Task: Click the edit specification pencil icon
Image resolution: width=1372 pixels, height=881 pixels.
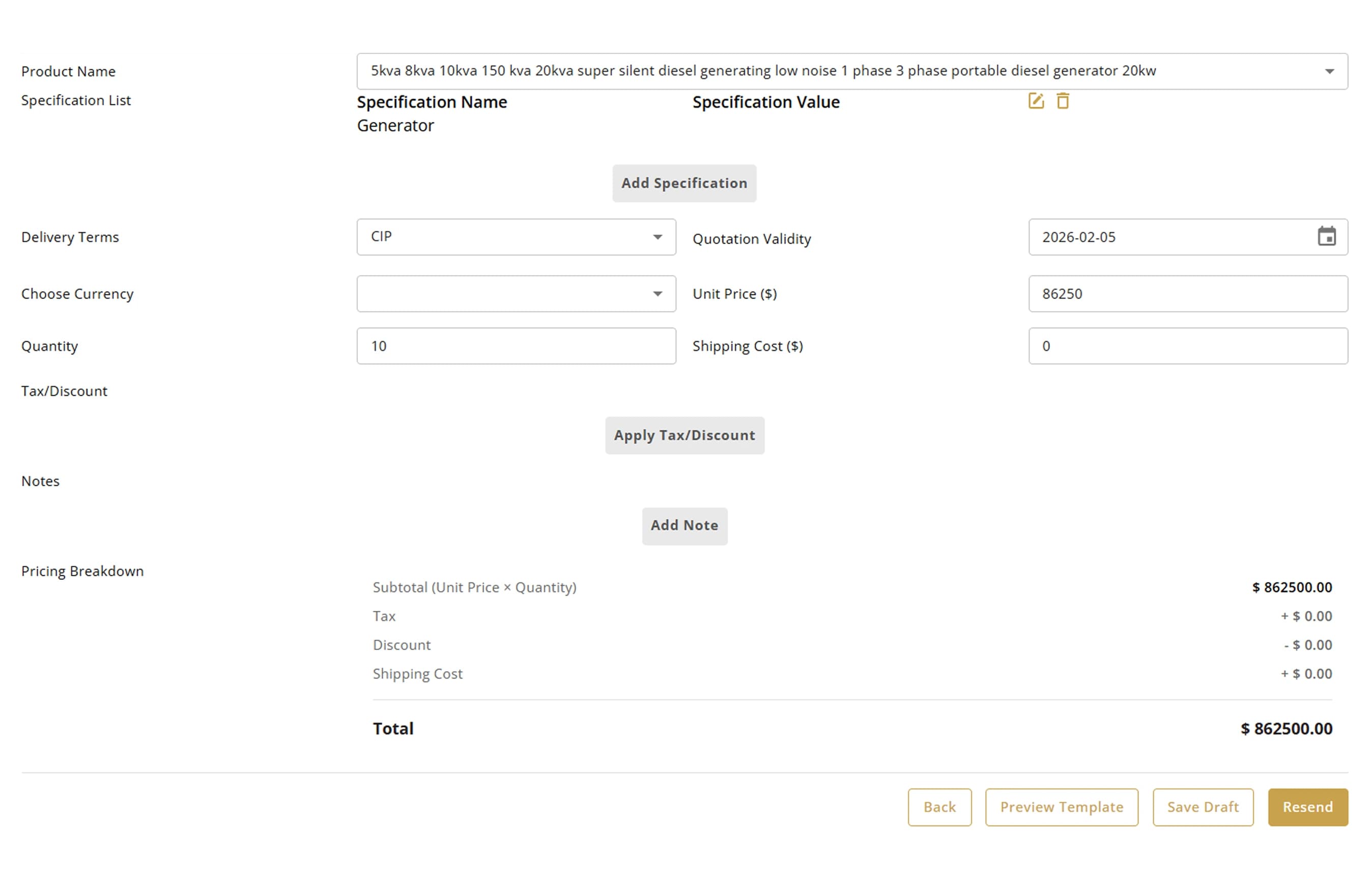Action: click(x=1036, y=101)
